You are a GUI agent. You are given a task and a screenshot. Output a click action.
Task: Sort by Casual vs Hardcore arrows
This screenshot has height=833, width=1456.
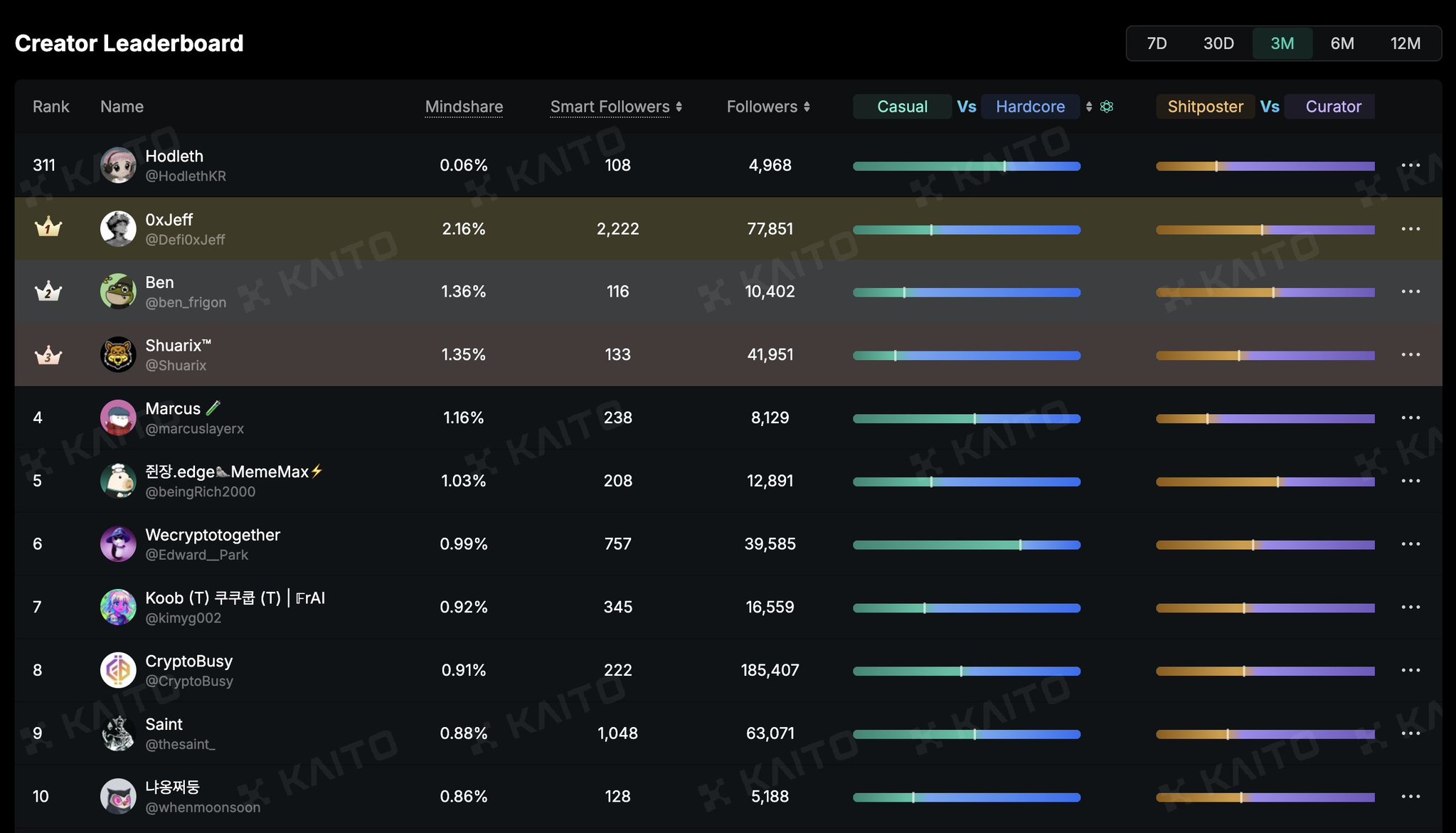(1089, 107)
